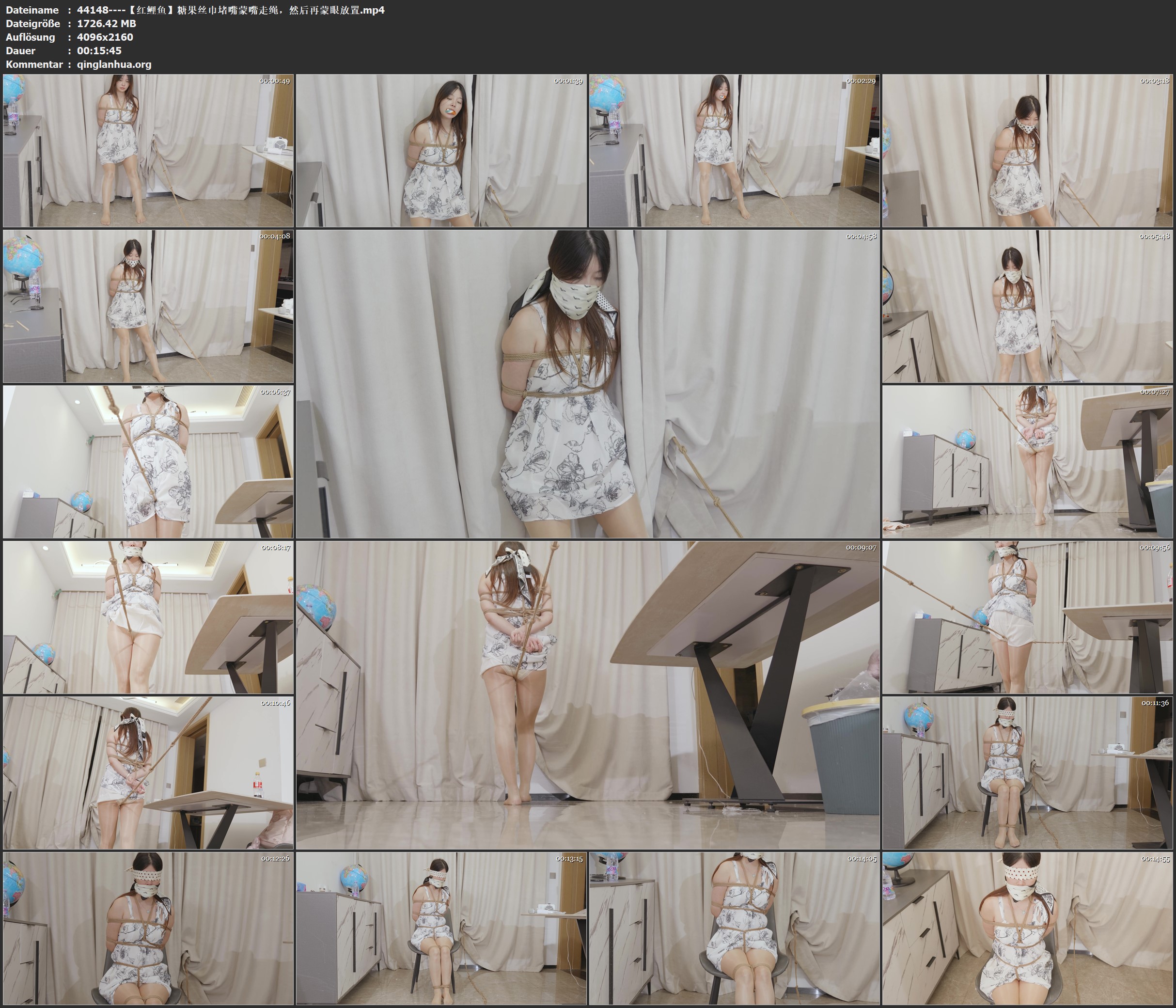Screen dimensions: 1176x1008
Task: Click the thumbnail at 00:13:15
Action: click(441, 929)
